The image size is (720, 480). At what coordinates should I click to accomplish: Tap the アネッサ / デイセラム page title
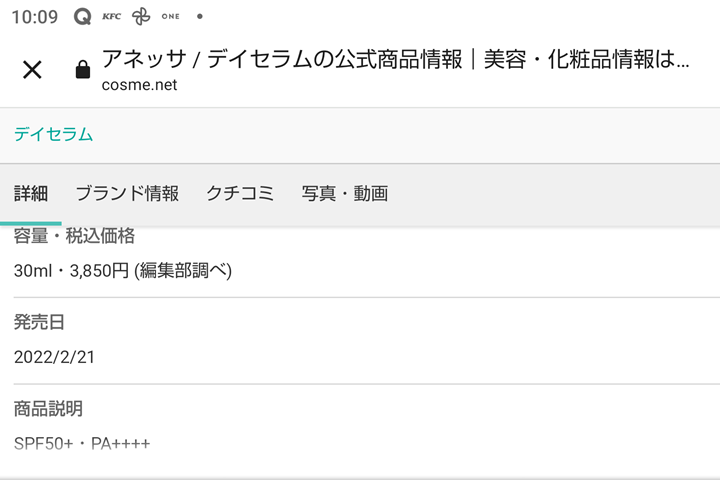395,59
